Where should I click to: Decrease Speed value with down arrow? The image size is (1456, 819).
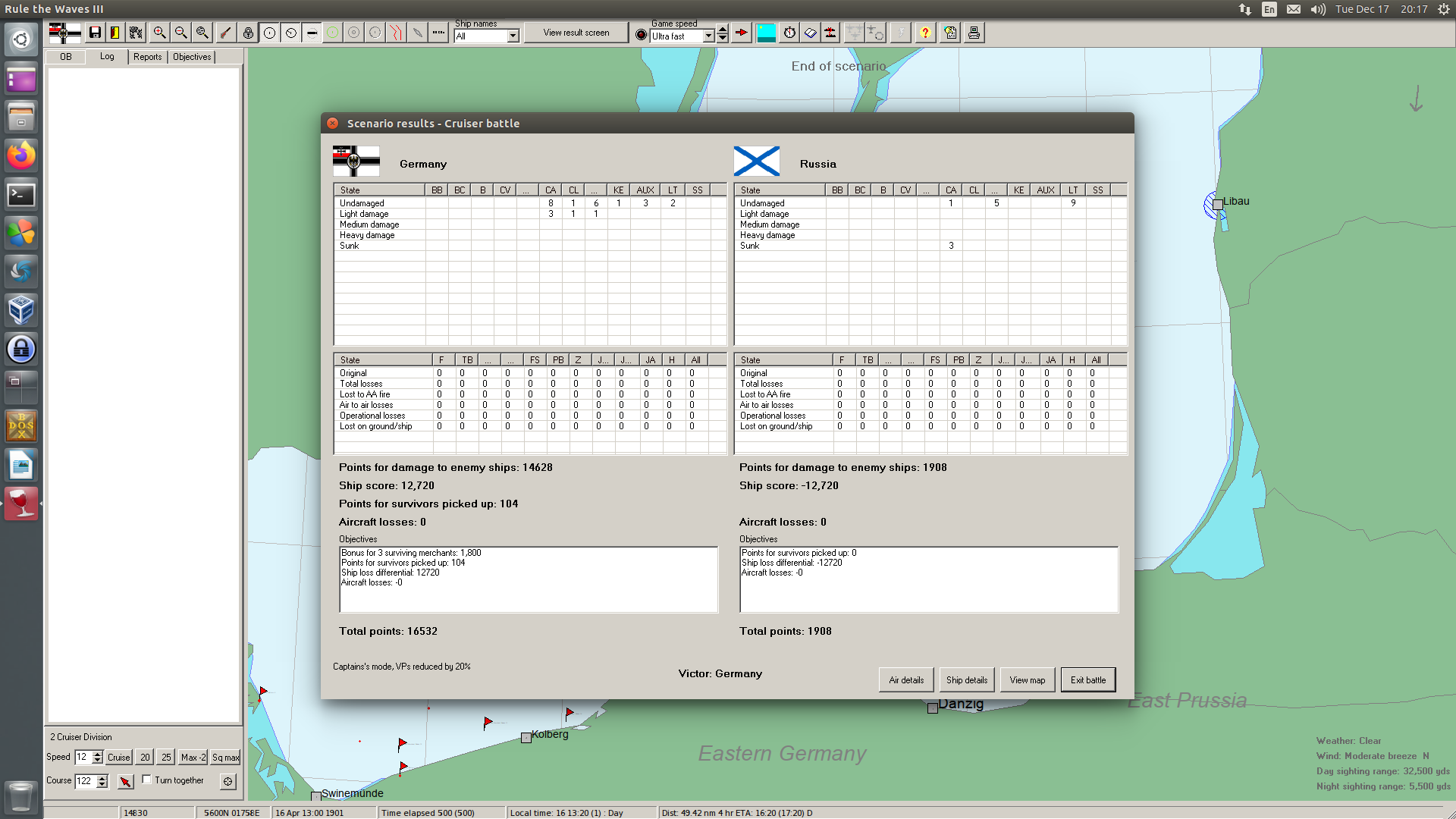click(98, 761)
